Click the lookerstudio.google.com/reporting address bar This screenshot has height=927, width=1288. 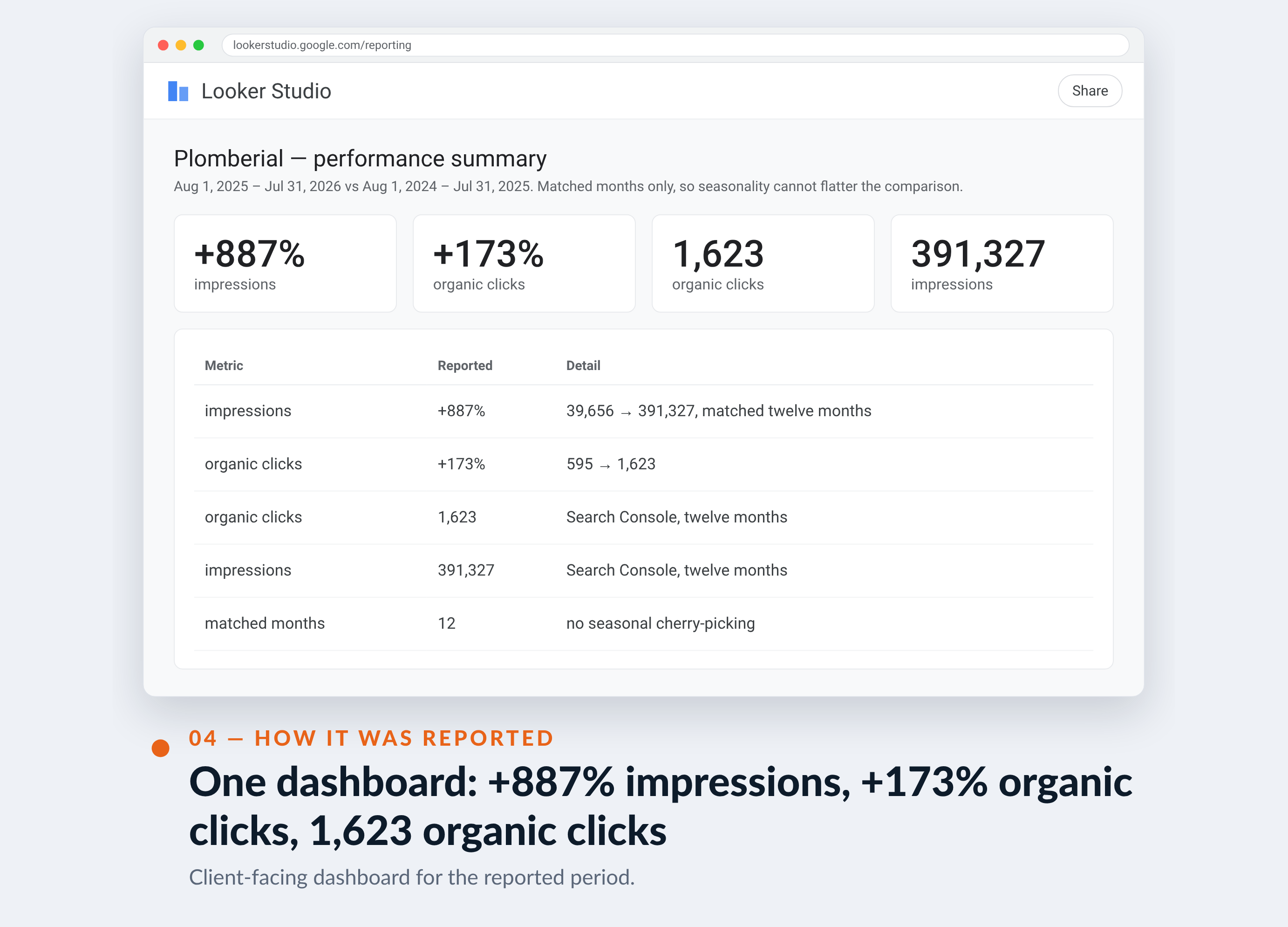click(x=675, y=45)
